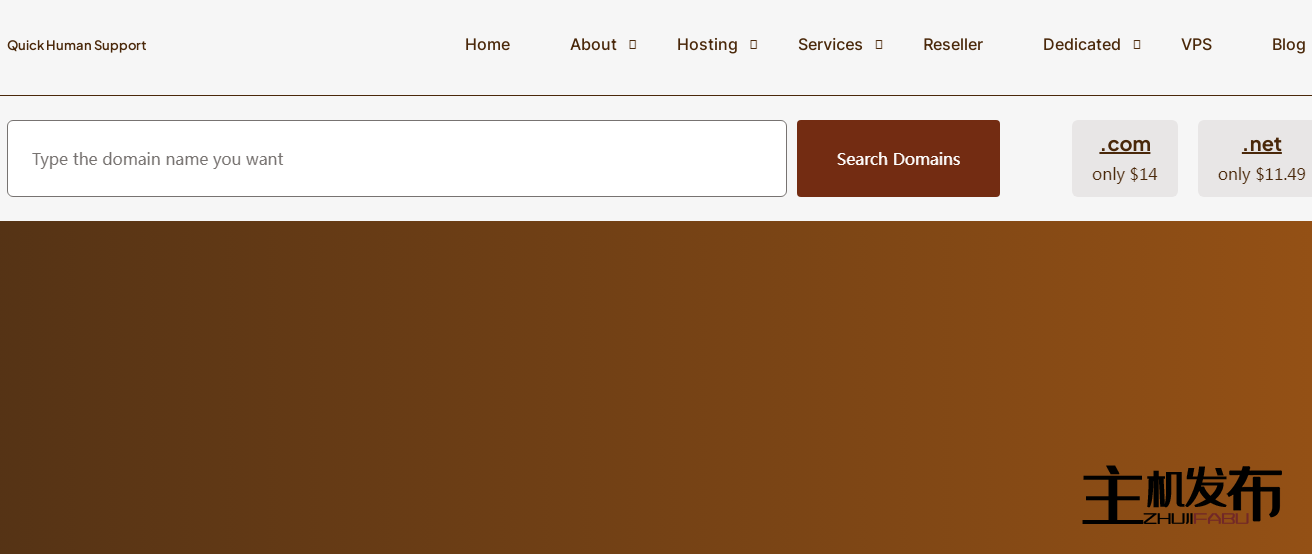
Task: Open the About menu link
Action: tap(593, 45)
